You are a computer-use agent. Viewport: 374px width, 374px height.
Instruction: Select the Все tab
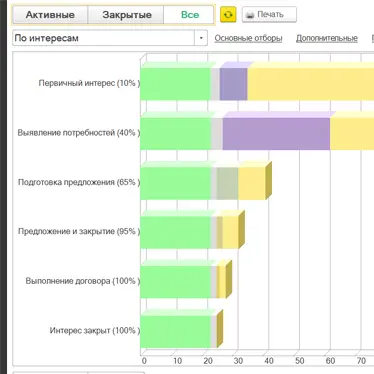(189, 15)
